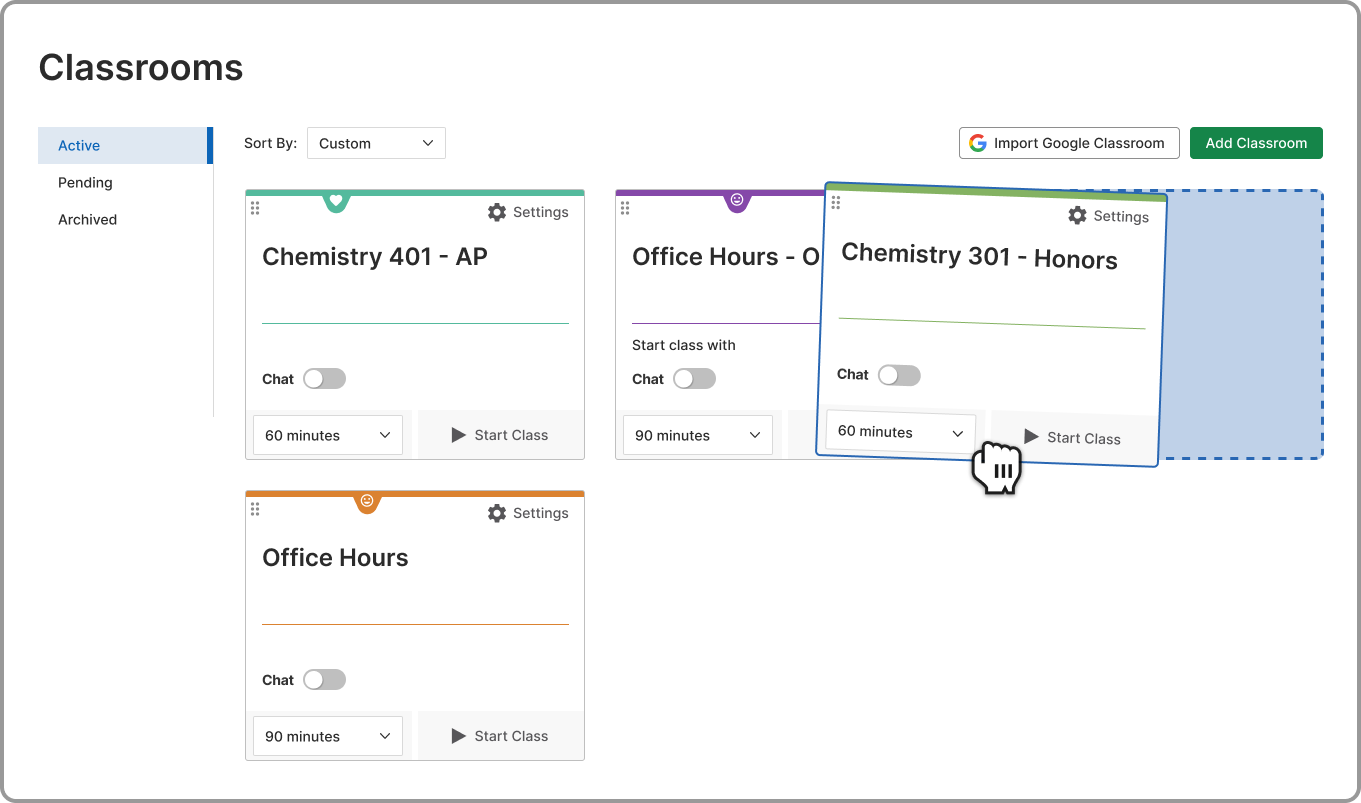
Task: Start Class for Chemistry 301 - Honors
Action: 1073,438
